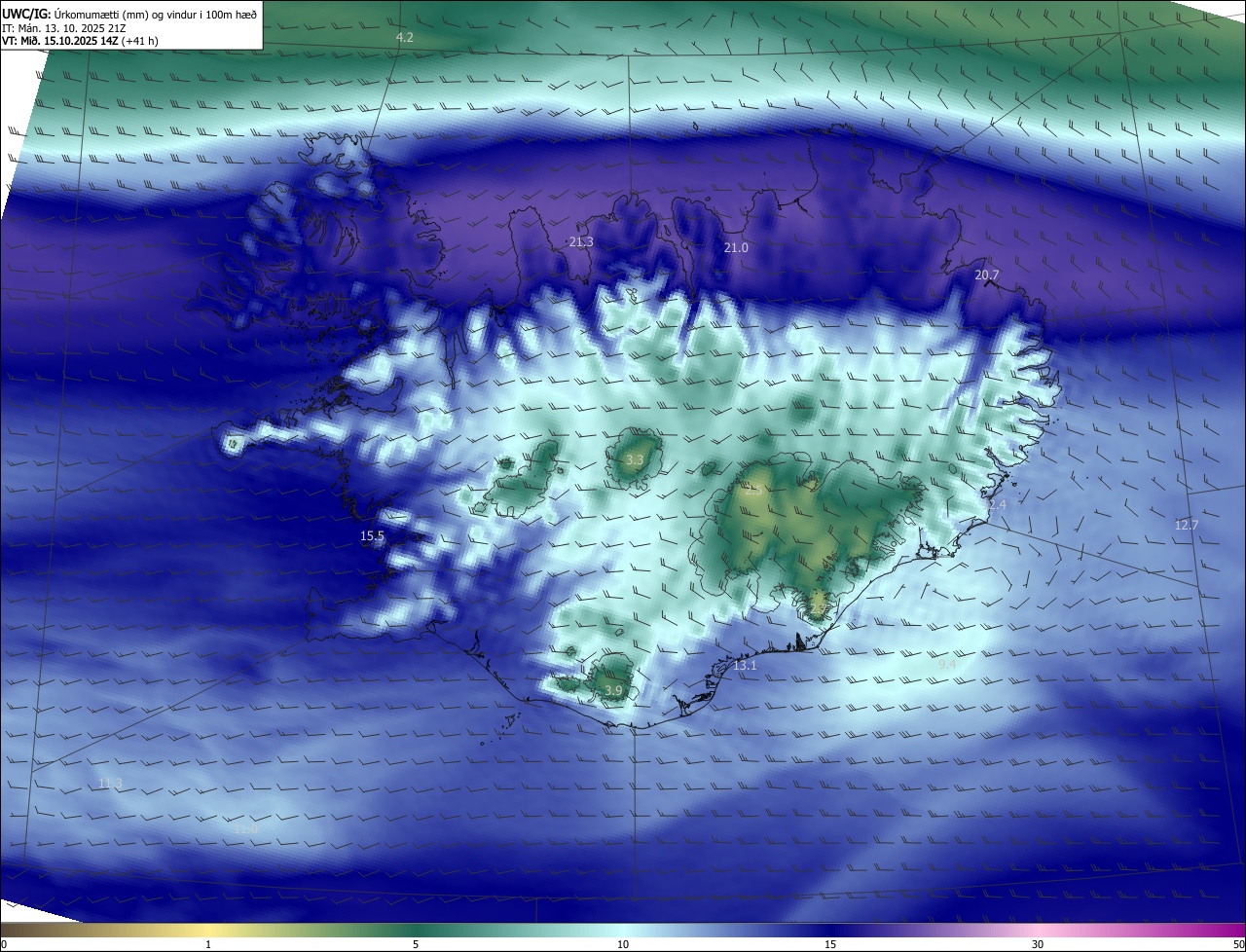This screenshot has height=952, width=1246.
Task: Click the 11.3 value in the southwest ocean
Action: click(x=111, y=784)
